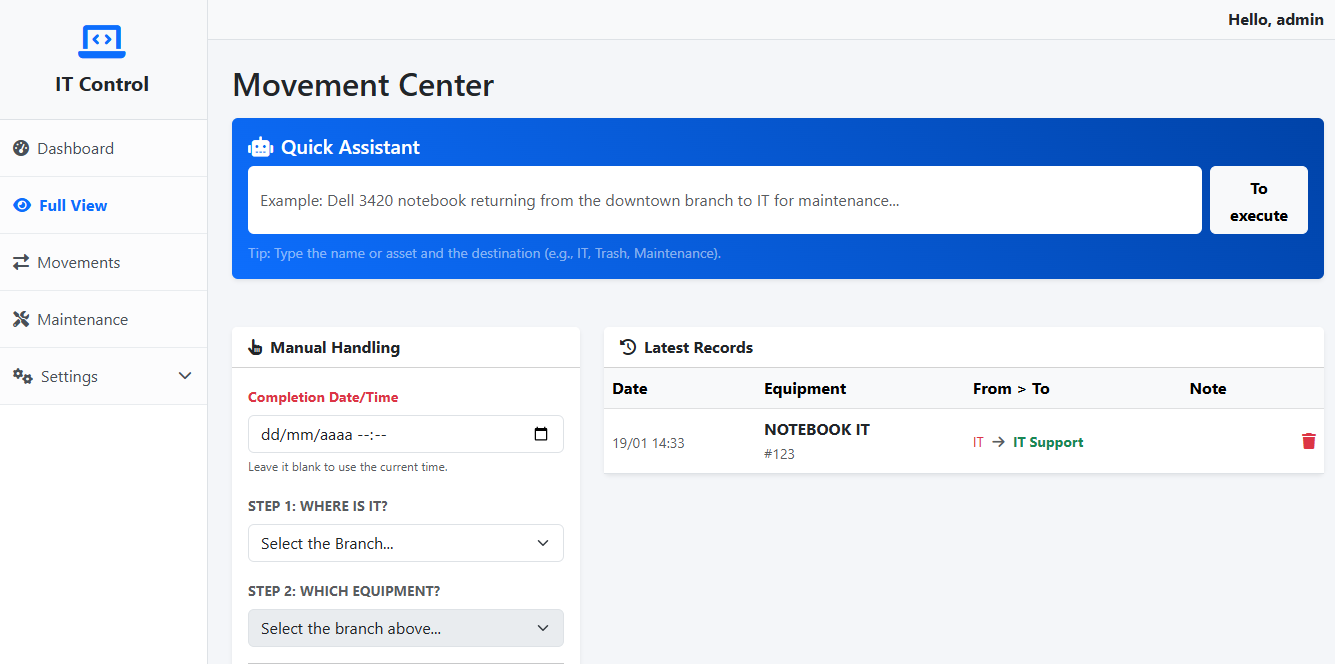Click the Dashboard gauge icon
Screen dimensions: 1335x664
point(21,148)
